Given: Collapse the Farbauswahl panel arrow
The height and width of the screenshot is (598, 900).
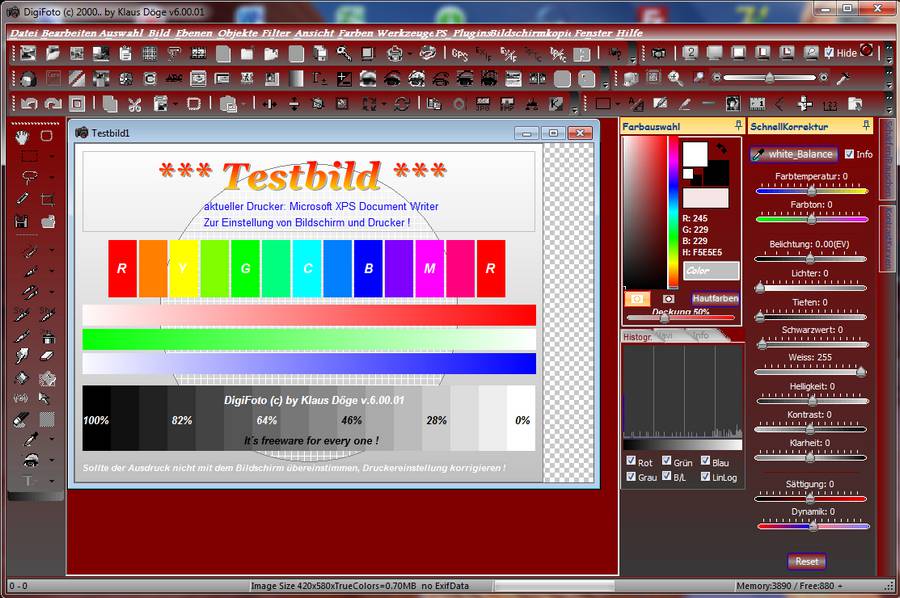Looking at the screenshot, I should tap(737, 126).
